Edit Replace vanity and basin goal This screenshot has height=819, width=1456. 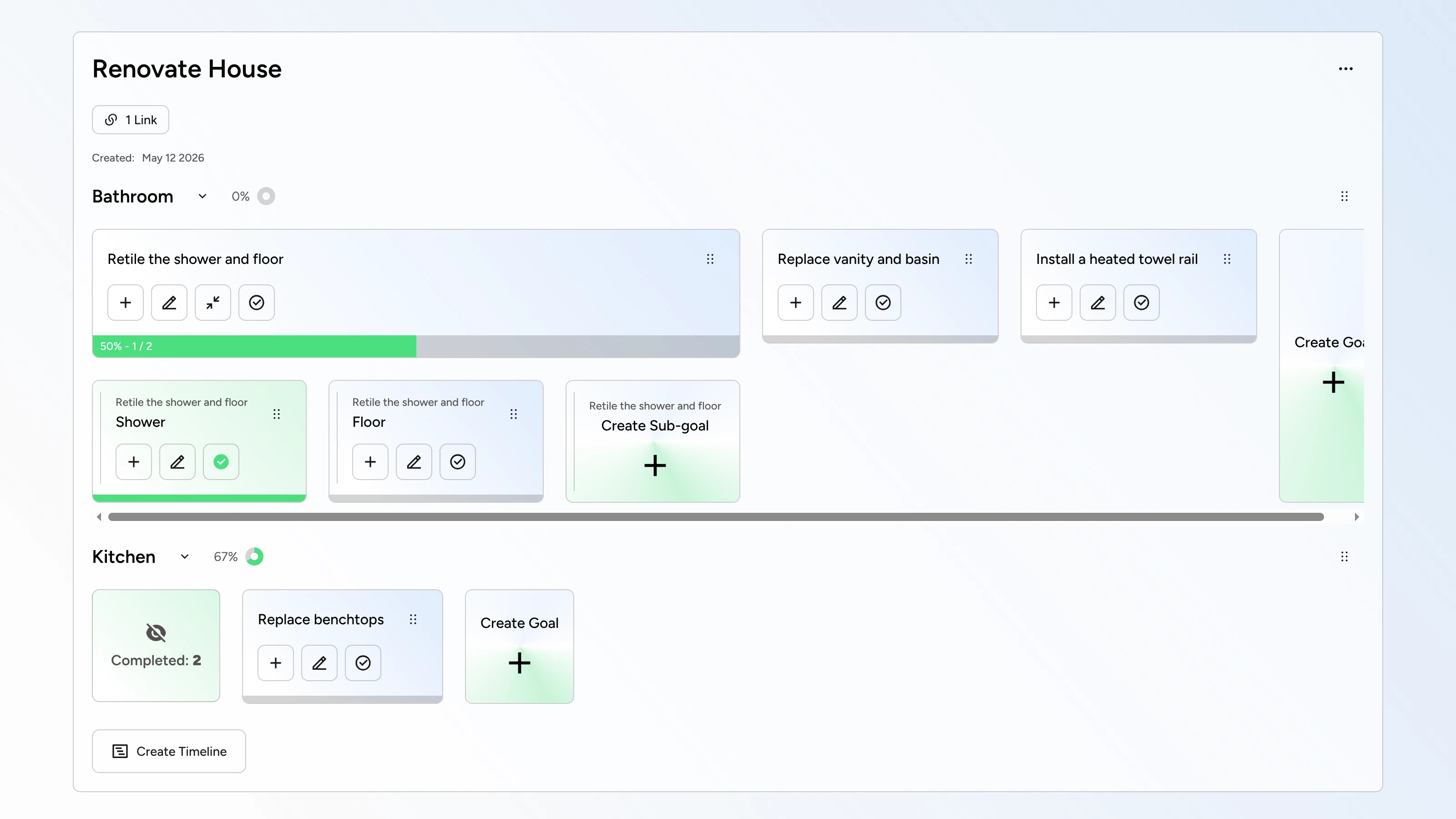point(839,303)
